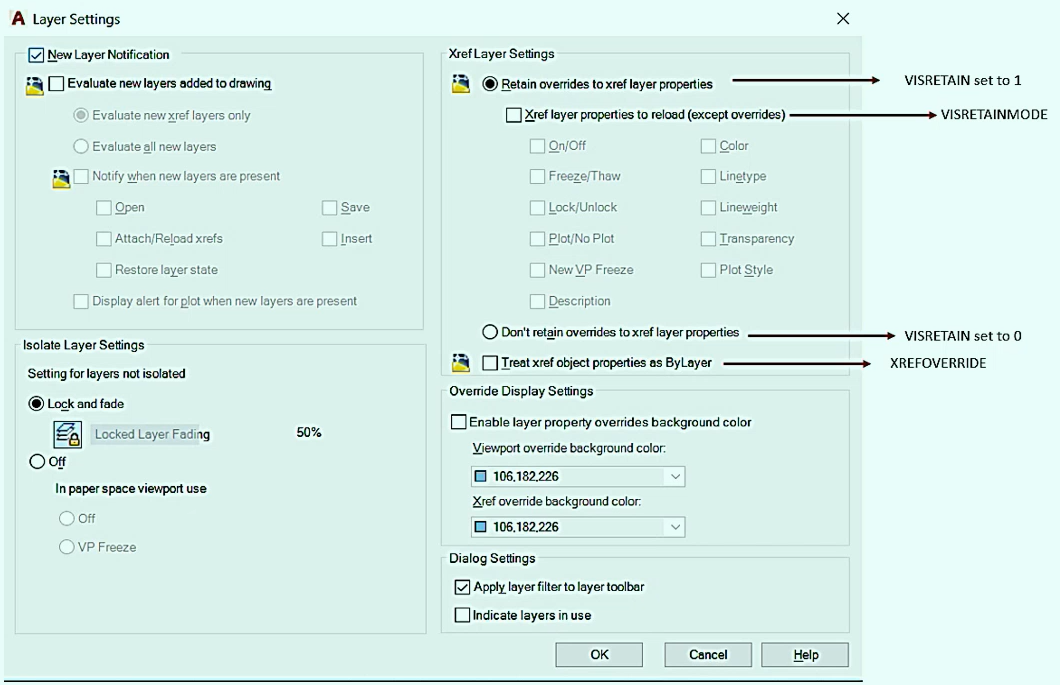Open the Xref override background color dropdown
1060x685 pixels.
coord(677,525)
